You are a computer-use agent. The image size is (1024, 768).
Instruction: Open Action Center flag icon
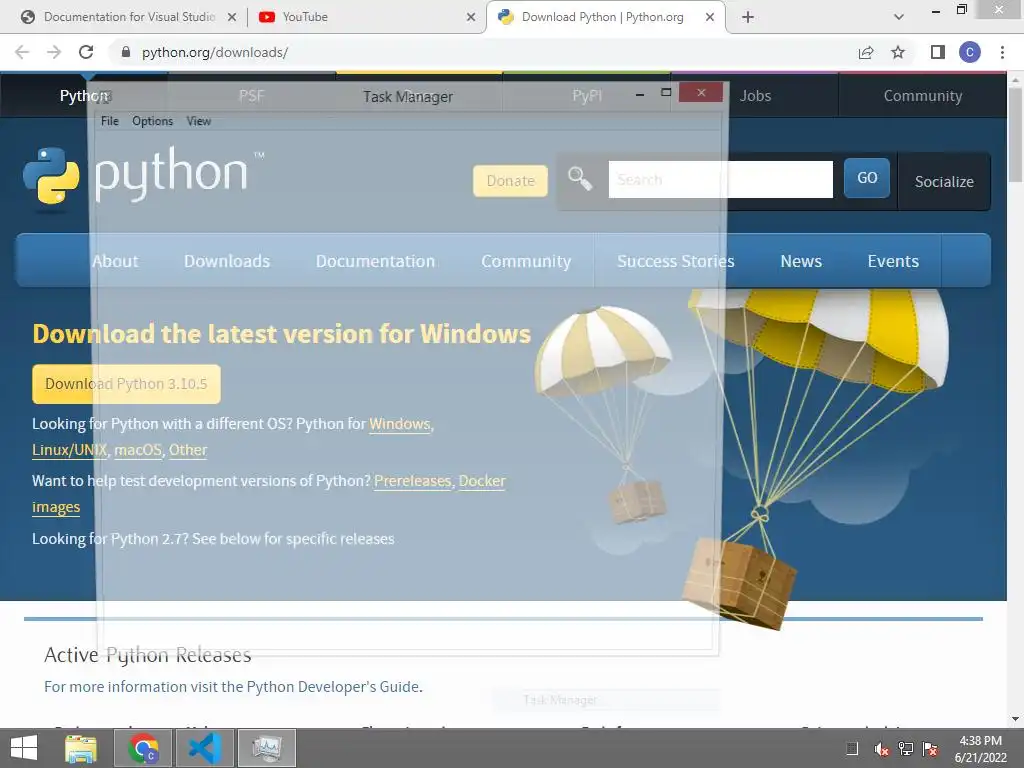click(x=930, y=749)
